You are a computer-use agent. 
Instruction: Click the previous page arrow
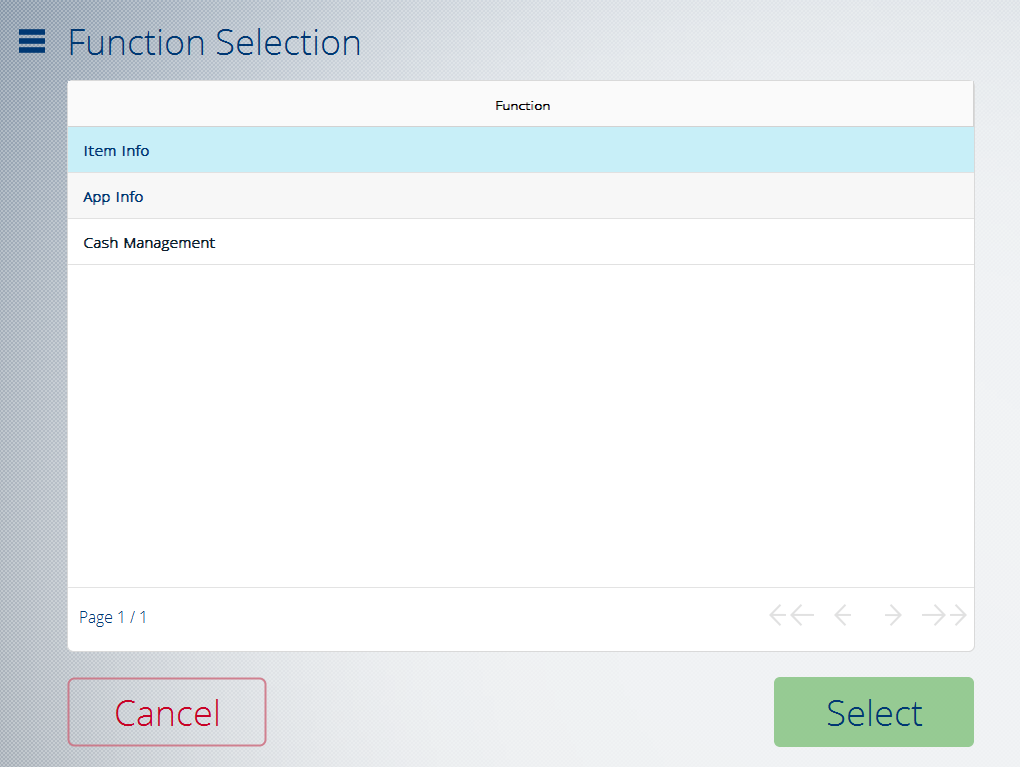tap(843, 615)
